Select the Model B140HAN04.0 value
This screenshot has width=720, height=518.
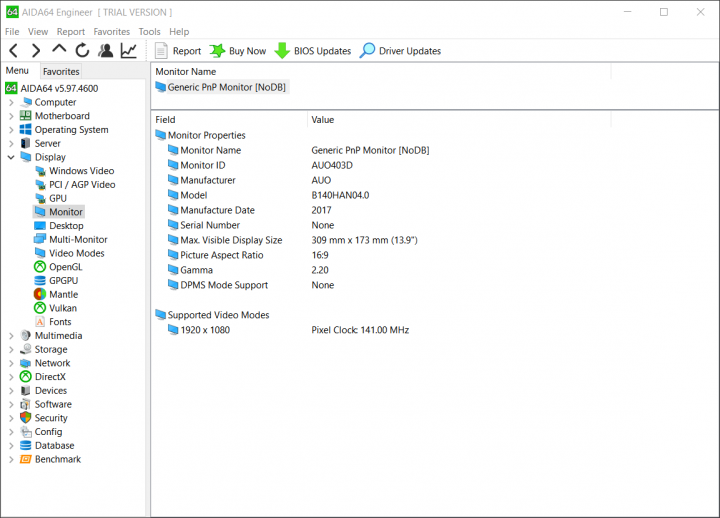340,195
